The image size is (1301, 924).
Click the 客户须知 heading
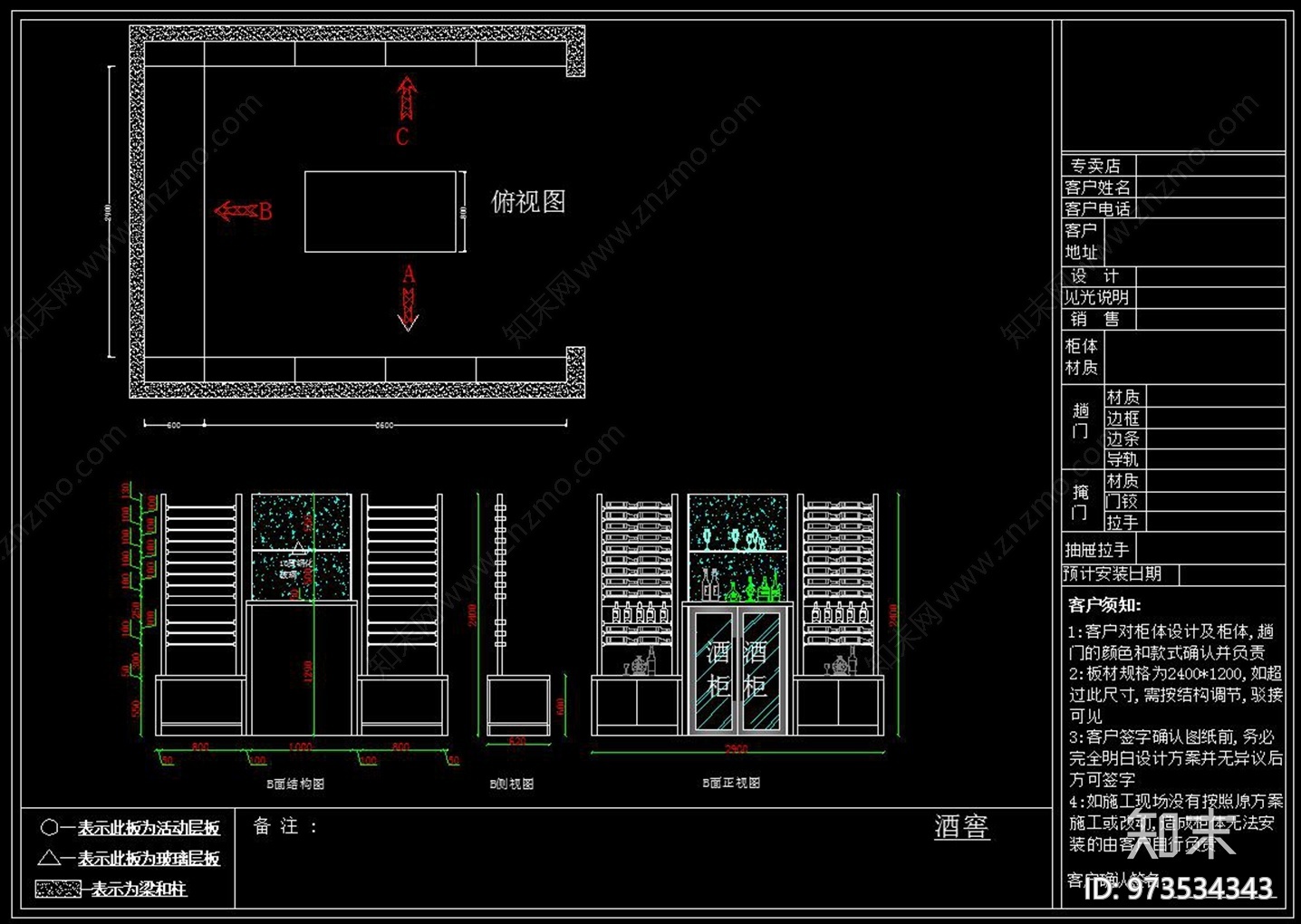point(1104,604)
